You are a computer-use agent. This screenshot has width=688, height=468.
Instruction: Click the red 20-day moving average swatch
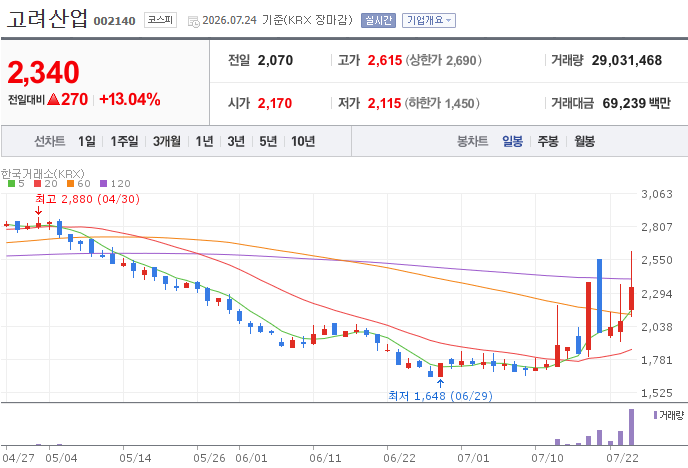click(38, 183)
